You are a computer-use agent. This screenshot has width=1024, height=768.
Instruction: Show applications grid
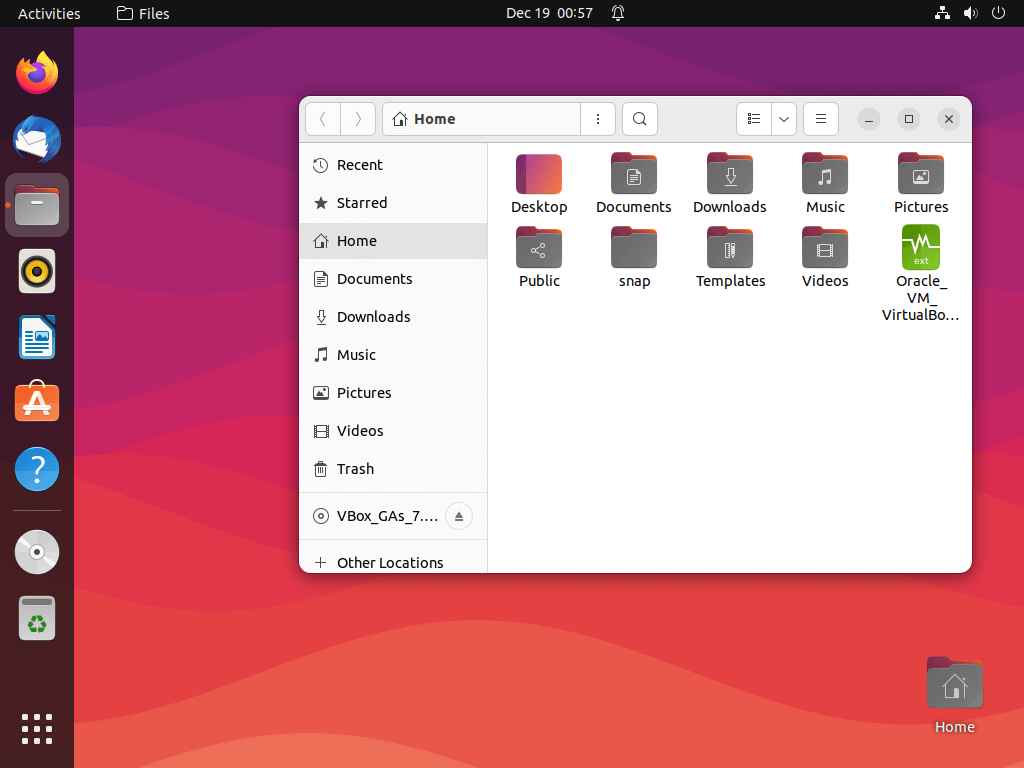point(37,729)
